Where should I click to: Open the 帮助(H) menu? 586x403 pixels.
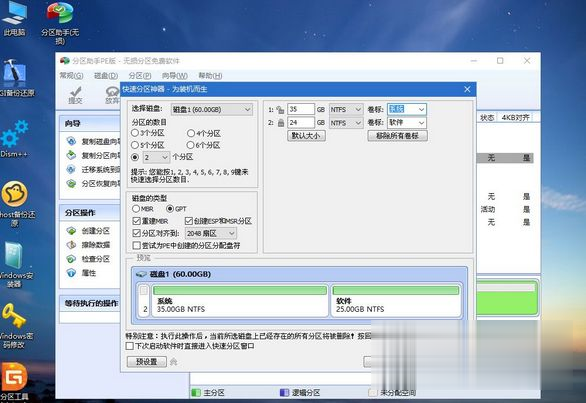coord(210,76)
